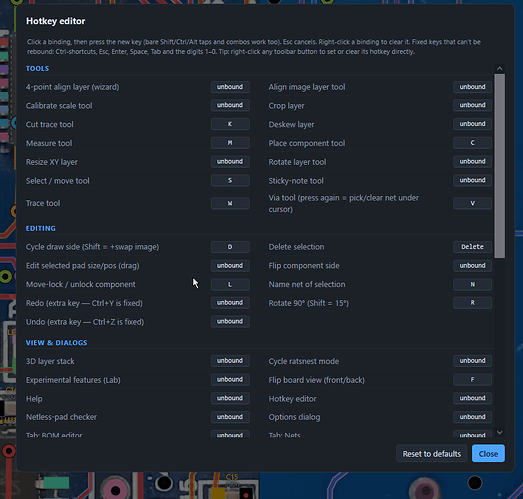Screen dimensions: 523x499
Task: Set a binding for Experimental features (Lab)
Action: tap(230, 380)
